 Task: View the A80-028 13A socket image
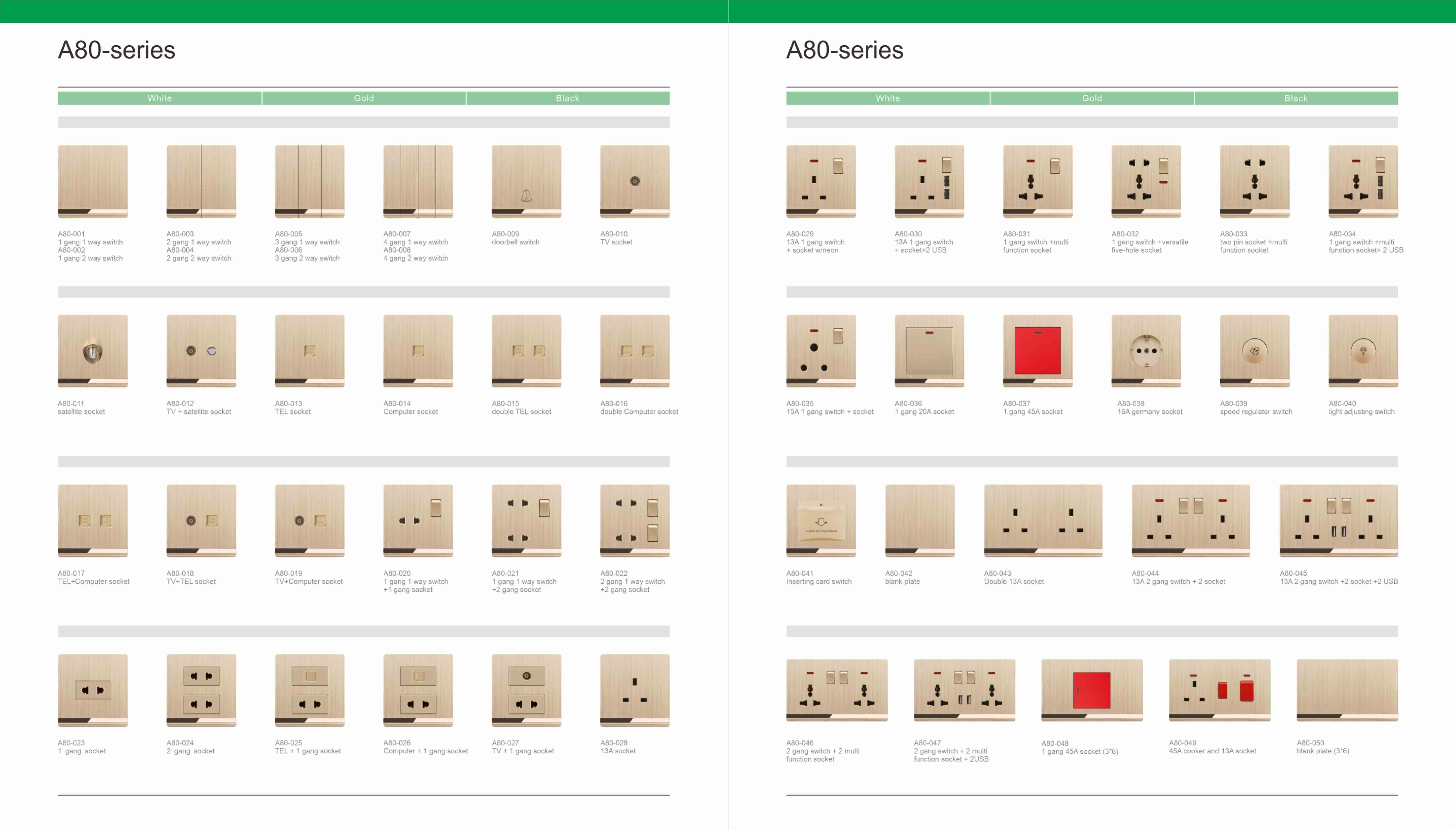click(635, 690)
